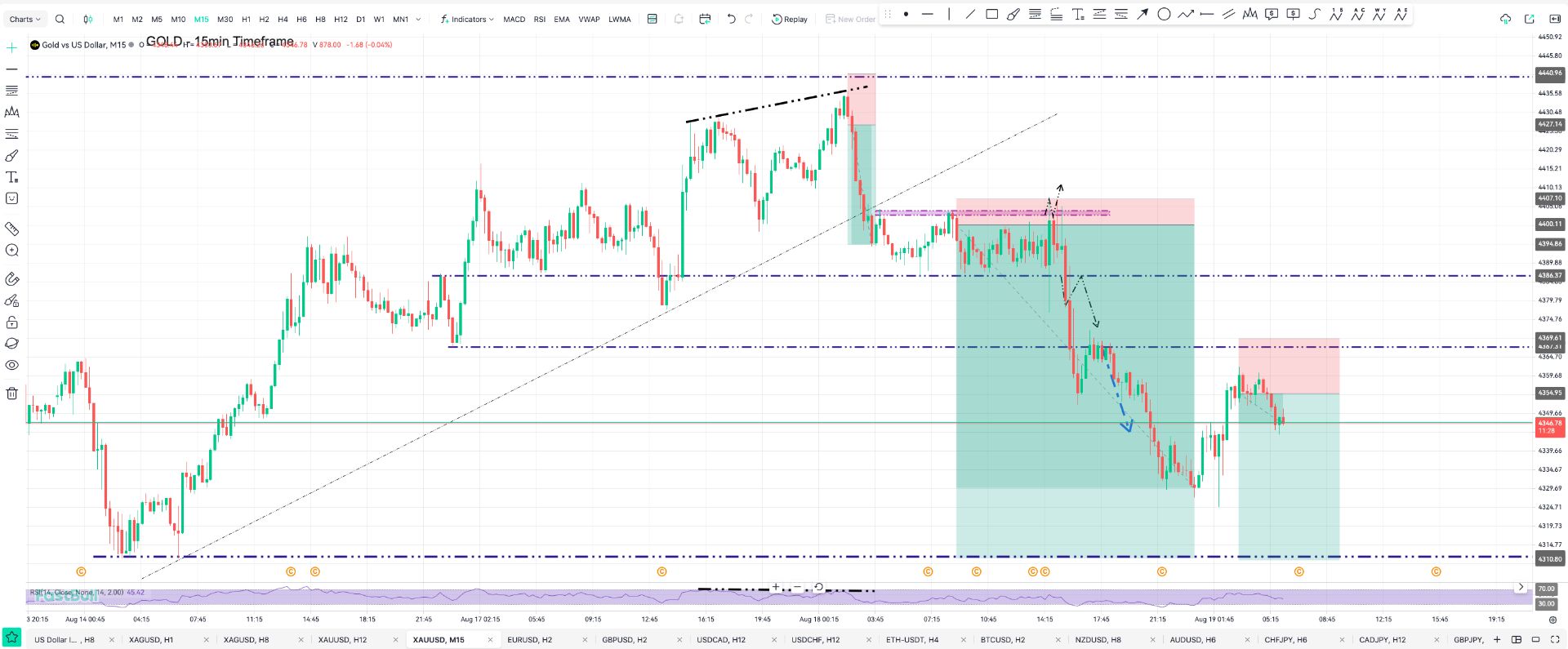Toggle fullscreen mode at bottom right
The height and width of the screenshot is (649, 1568).
[x=1555, y=639]
